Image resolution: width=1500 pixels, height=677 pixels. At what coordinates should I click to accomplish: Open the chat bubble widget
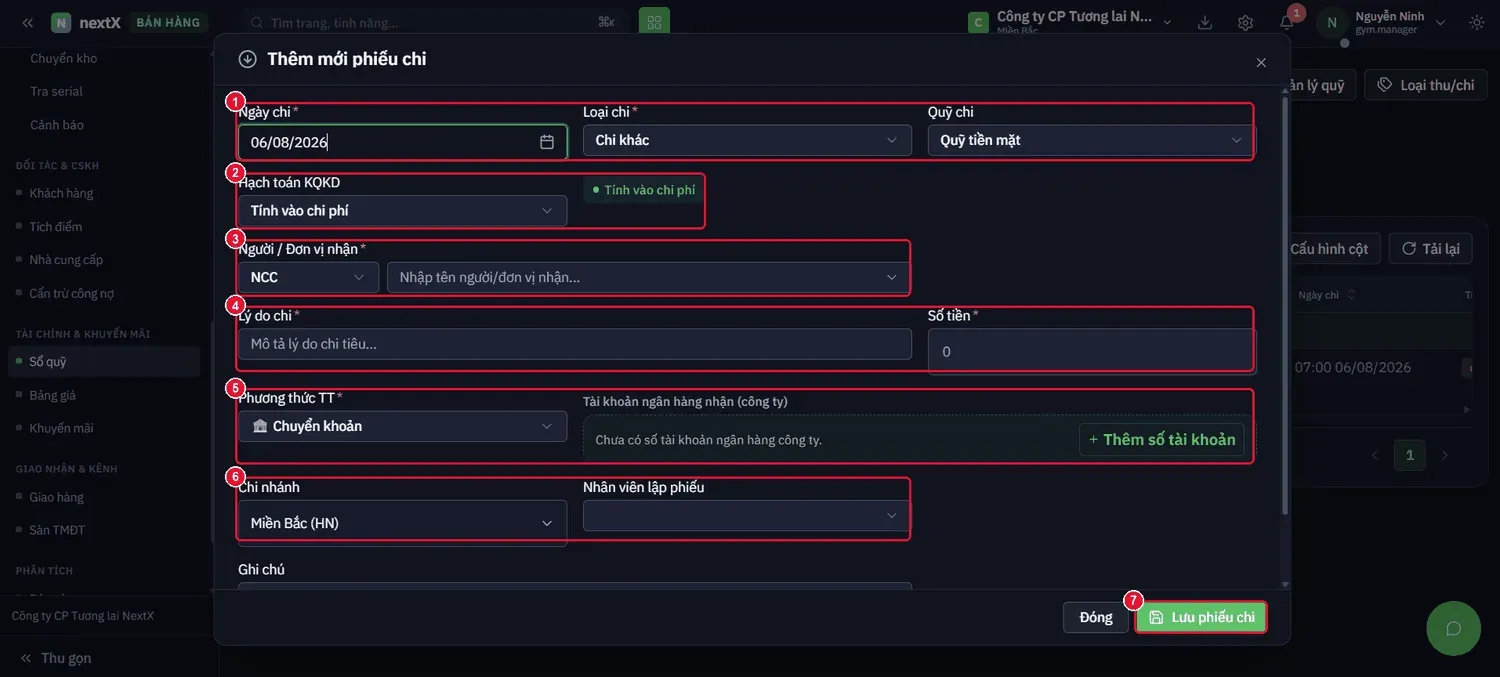coord(1453,628)
